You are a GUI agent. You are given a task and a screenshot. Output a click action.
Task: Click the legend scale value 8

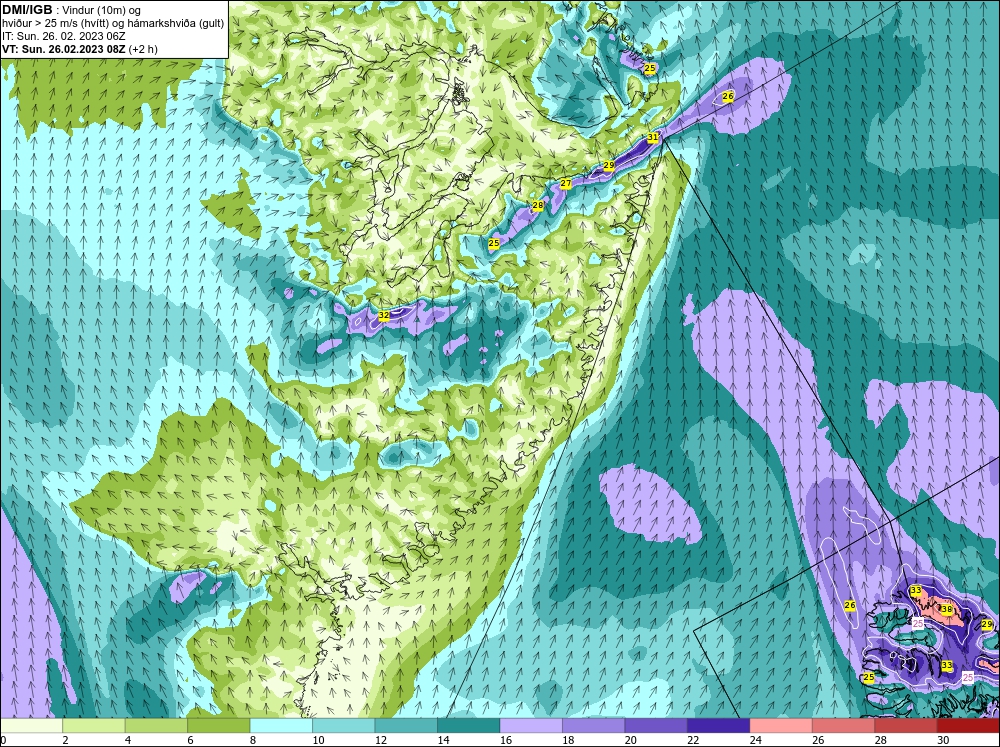click(x=253, y=740)
